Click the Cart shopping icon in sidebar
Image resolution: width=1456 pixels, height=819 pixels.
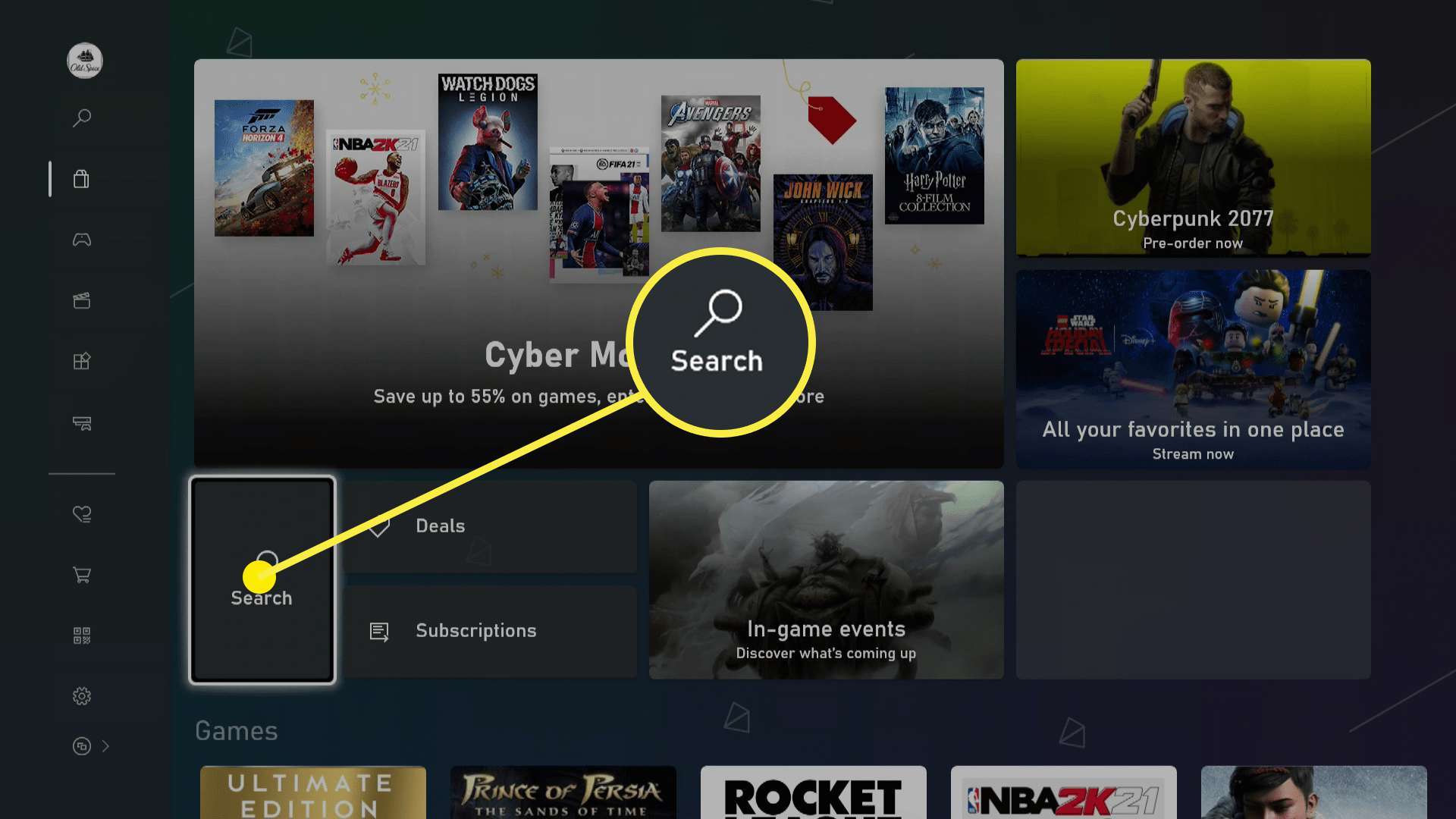point(81,574)
